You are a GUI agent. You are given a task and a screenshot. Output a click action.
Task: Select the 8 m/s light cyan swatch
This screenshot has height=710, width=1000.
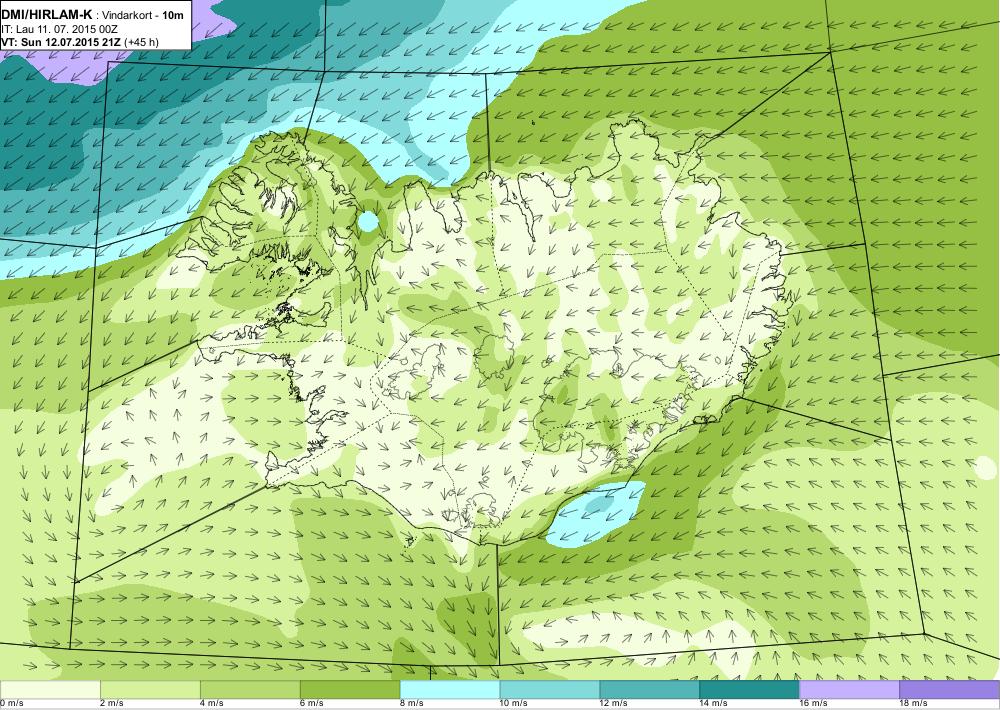pyautogui.click(x=450, y=690)
